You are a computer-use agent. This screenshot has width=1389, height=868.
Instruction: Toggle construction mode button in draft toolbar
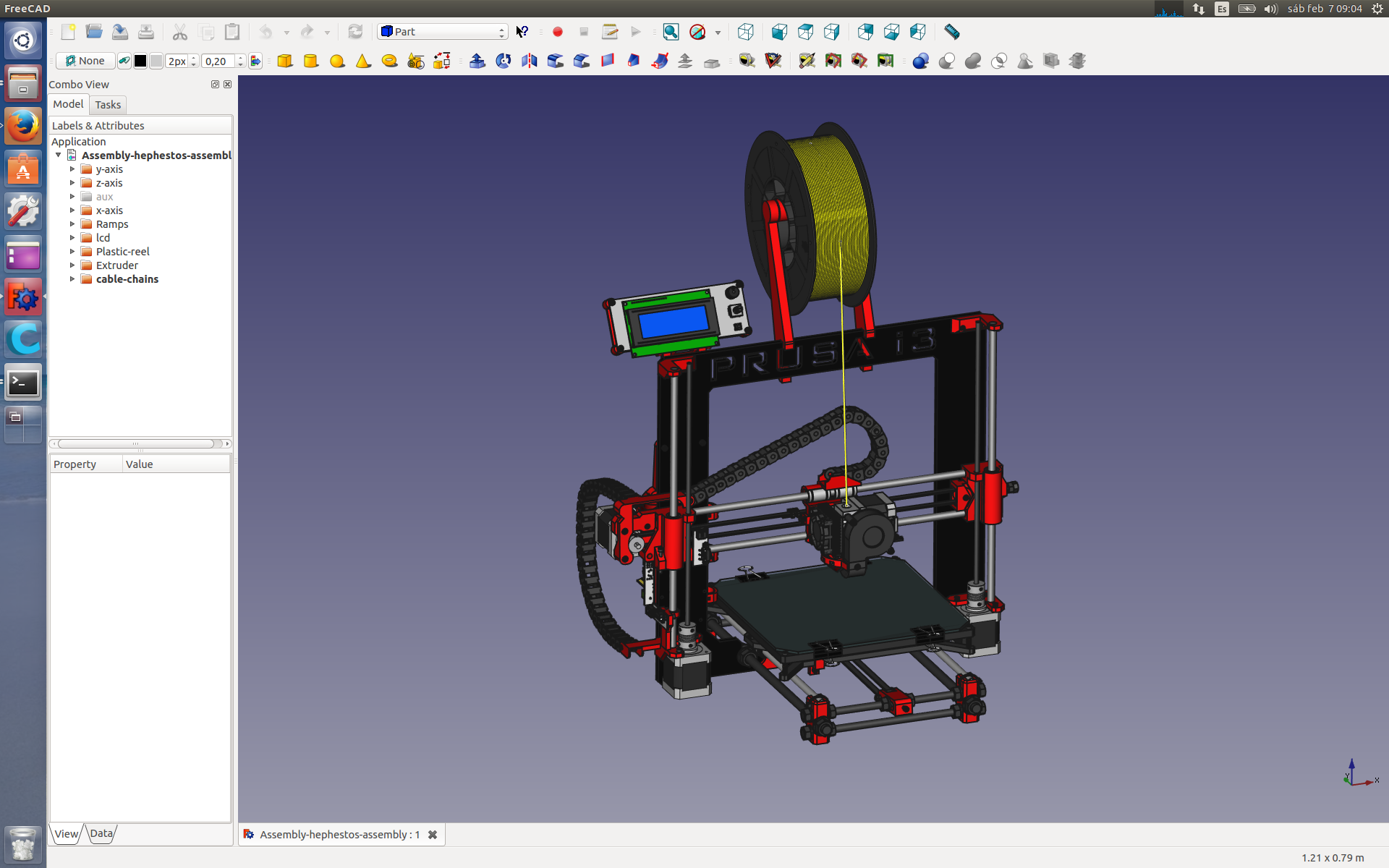point(124,61)
